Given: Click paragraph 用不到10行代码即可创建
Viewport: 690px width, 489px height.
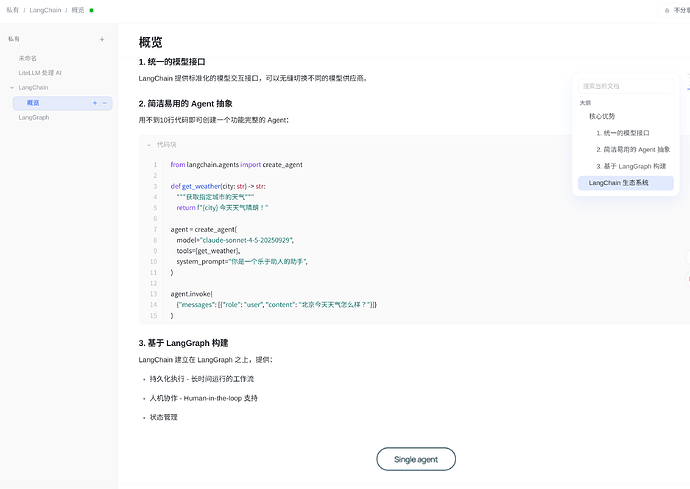Looking at the screenshot, I should coord(213,120).
